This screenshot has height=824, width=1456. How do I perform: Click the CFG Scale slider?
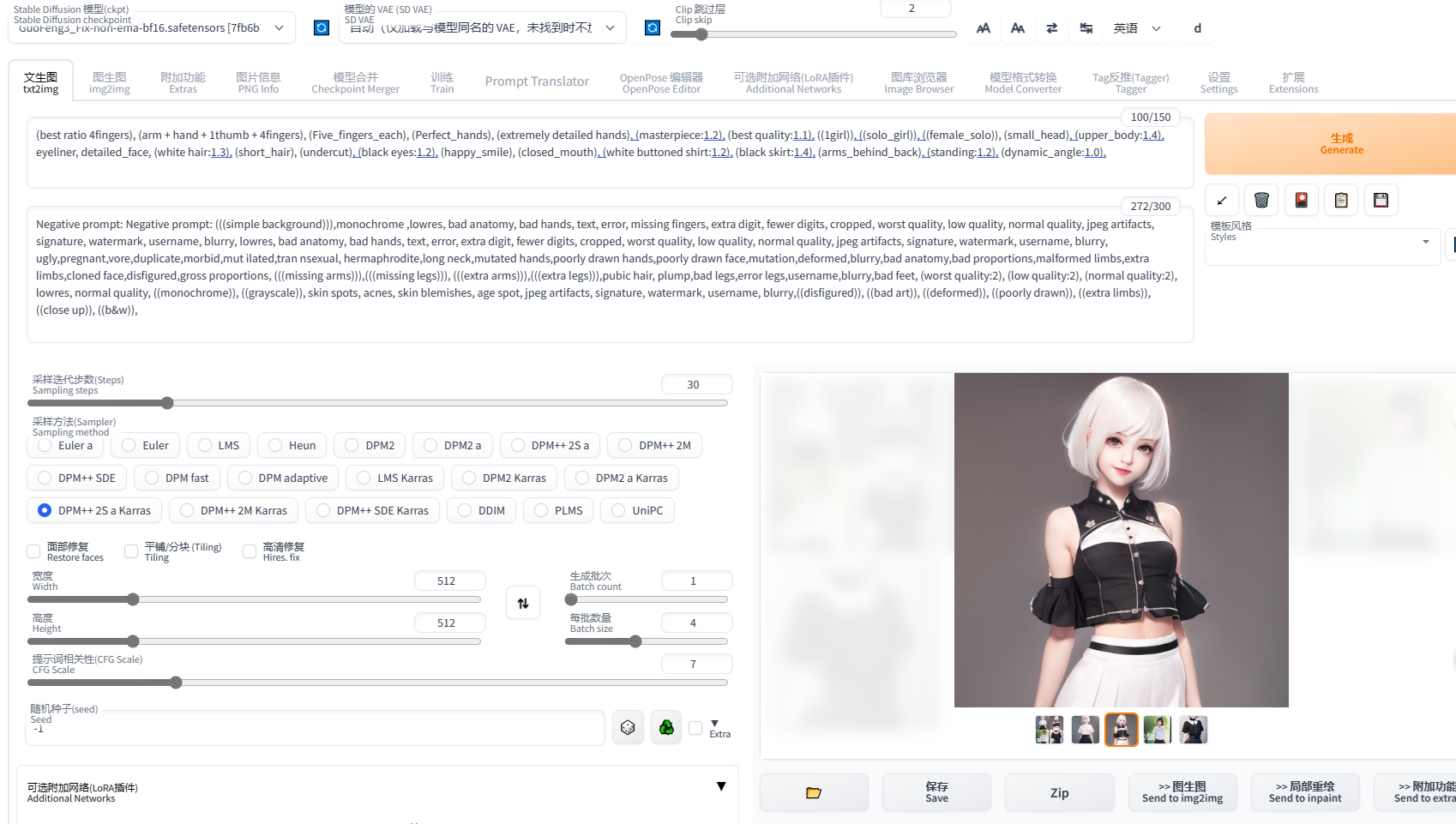(x=377, y=683)
